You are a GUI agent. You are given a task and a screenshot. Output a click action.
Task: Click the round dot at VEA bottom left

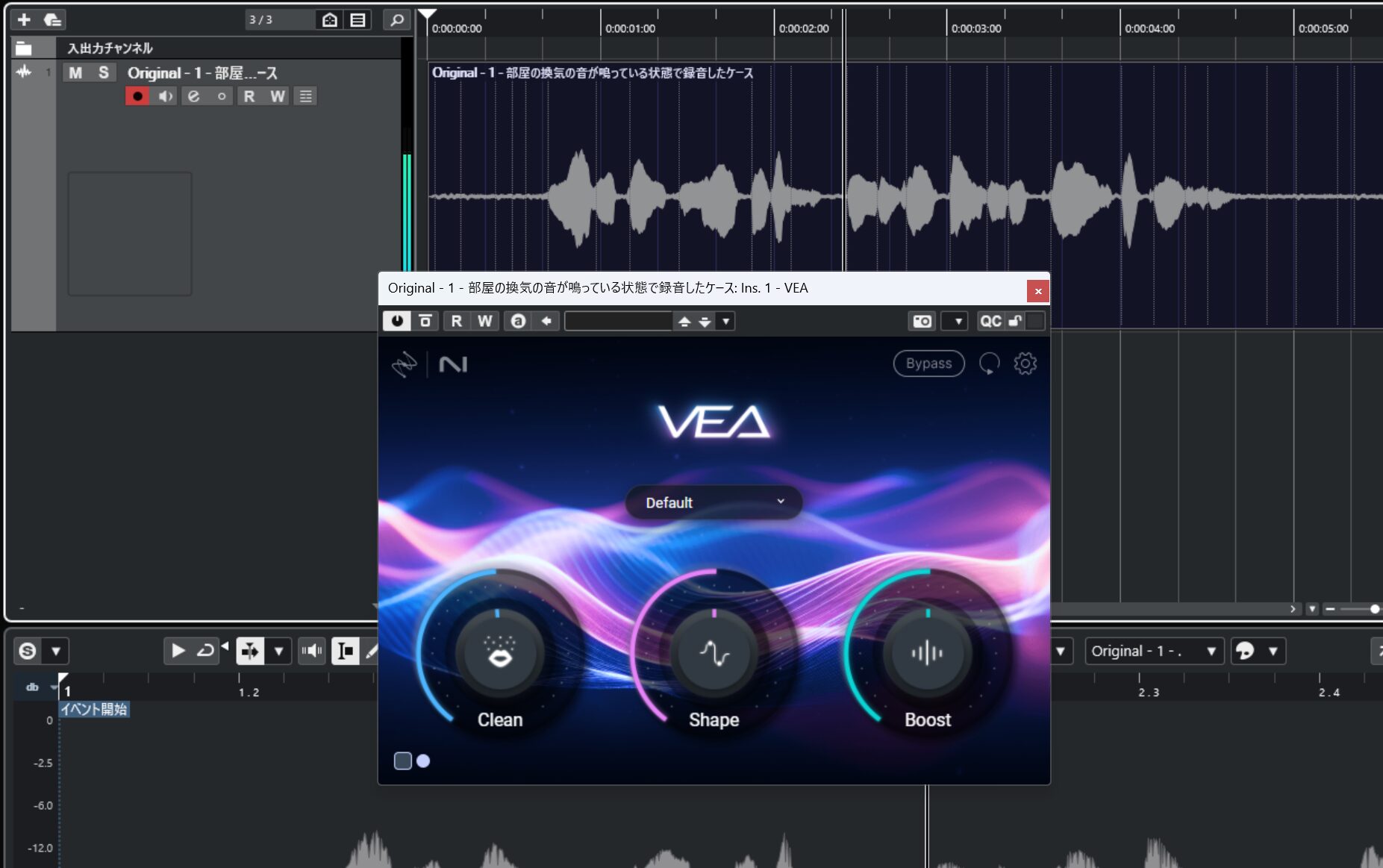[x=423, y=761]
